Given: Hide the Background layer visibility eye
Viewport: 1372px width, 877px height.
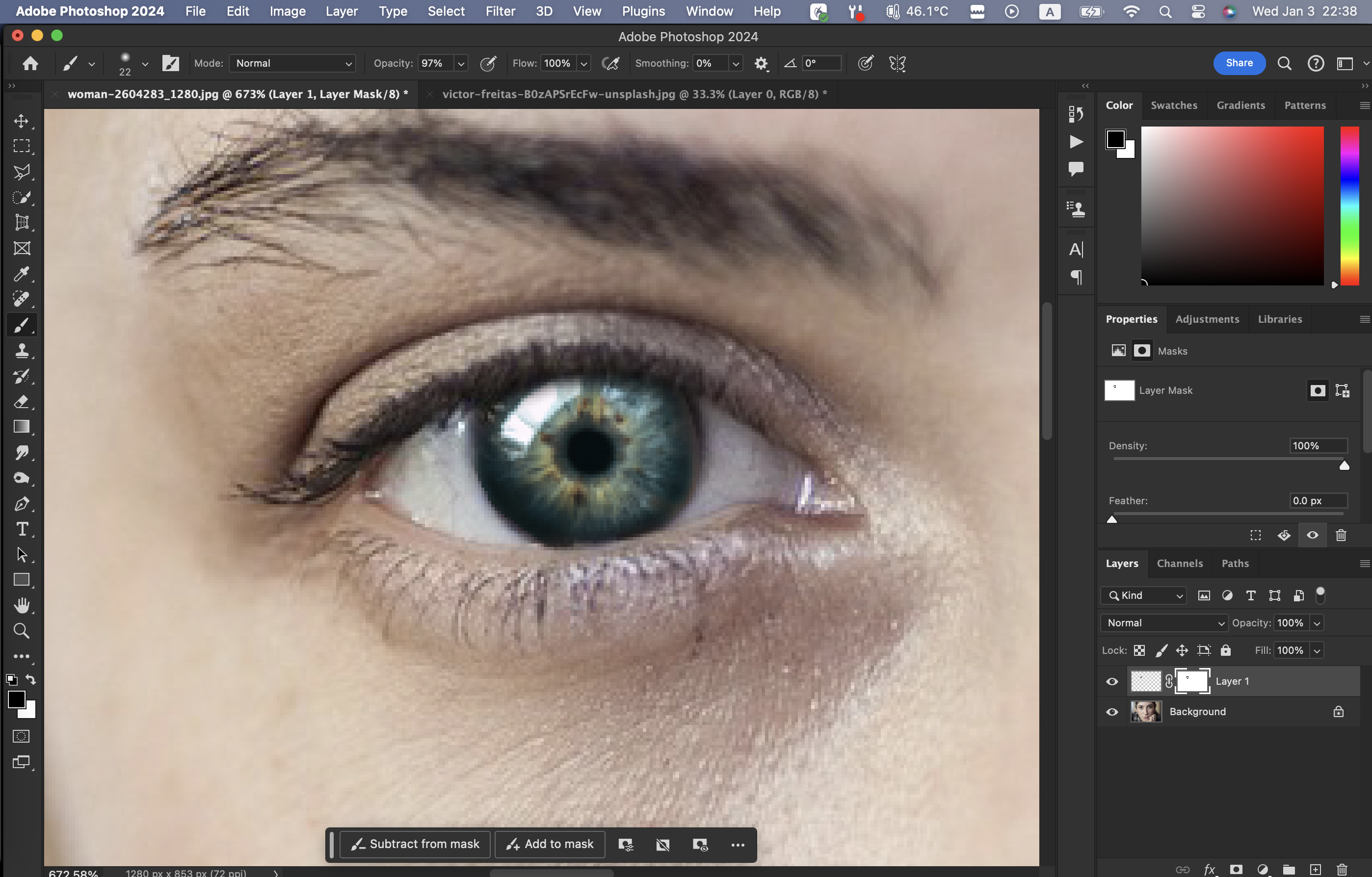Looking at the screenshot, I should tap(1111, 712).
